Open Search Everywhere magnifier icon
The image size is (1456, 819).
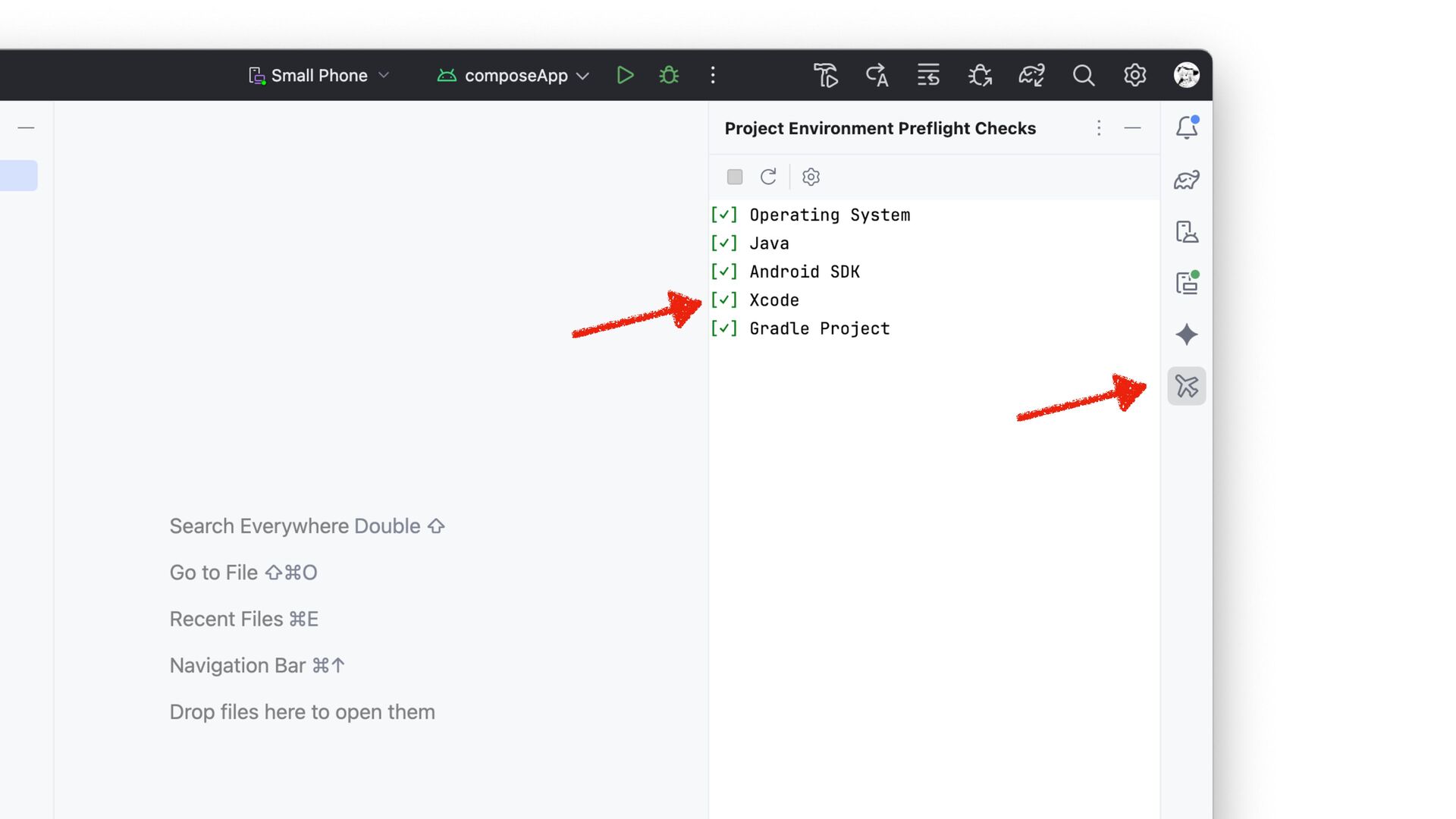tap(1083, 75)
